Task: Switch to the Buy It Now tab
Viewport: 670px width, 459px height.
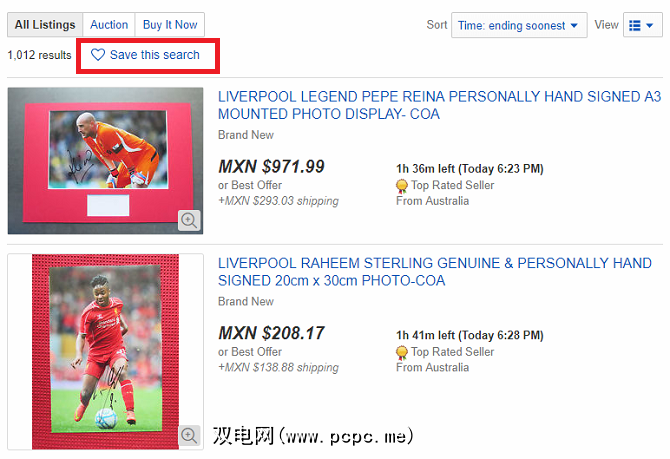Action: point(170,25)
